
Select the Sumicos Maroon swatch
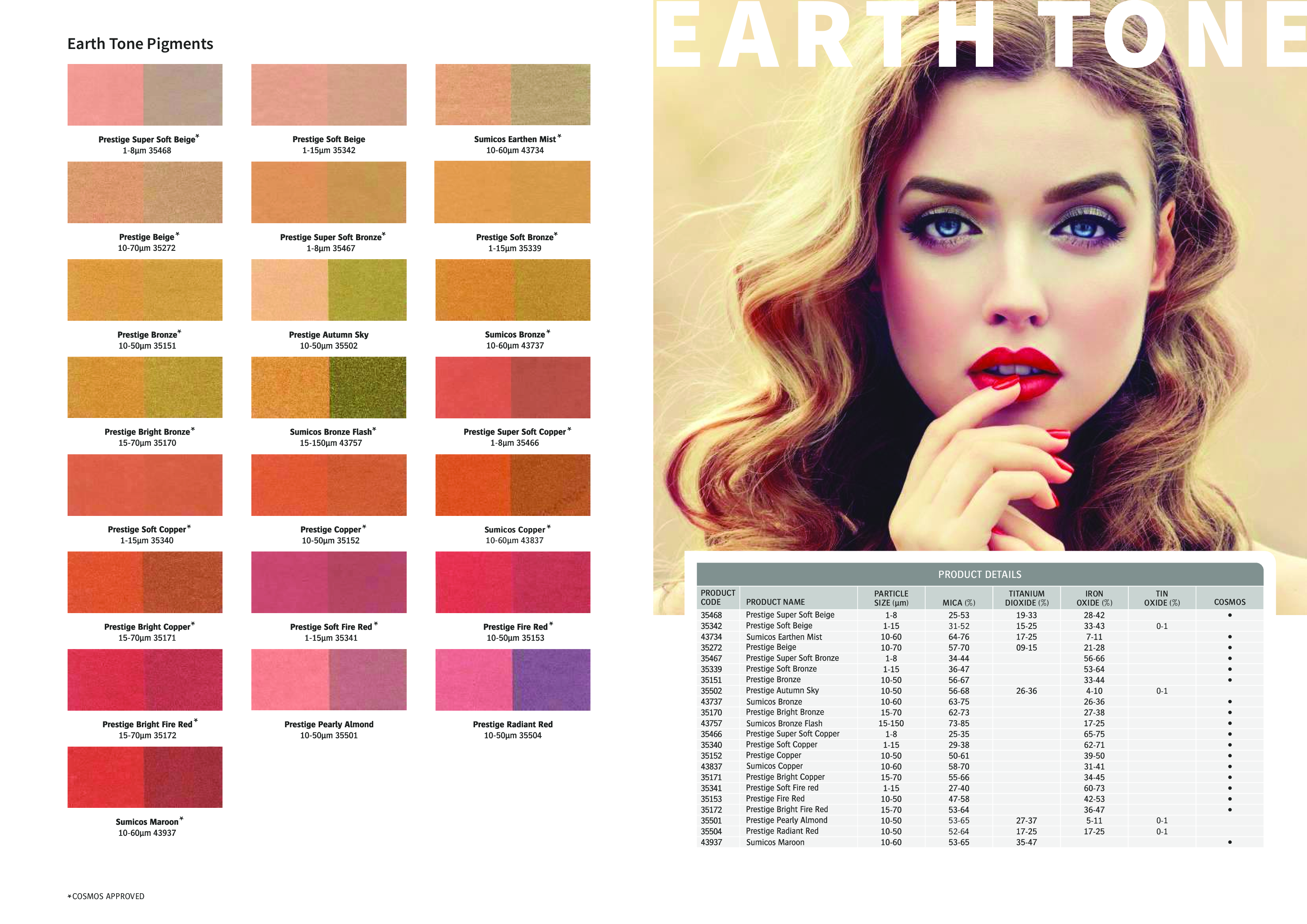(145, 777)
